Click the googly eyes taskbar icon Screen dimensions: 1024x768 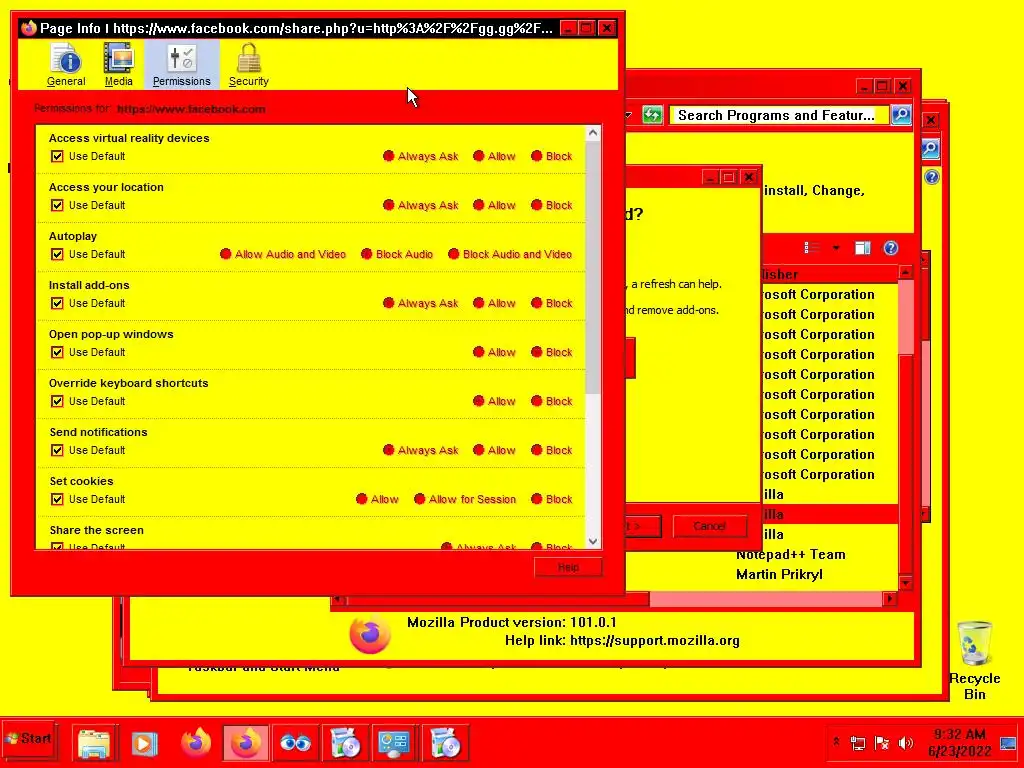295,743
